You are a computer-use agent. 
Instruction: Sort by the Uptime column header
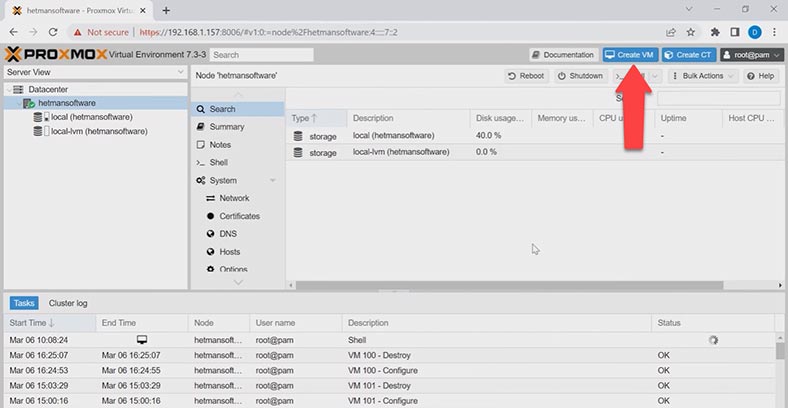[688, 119]
